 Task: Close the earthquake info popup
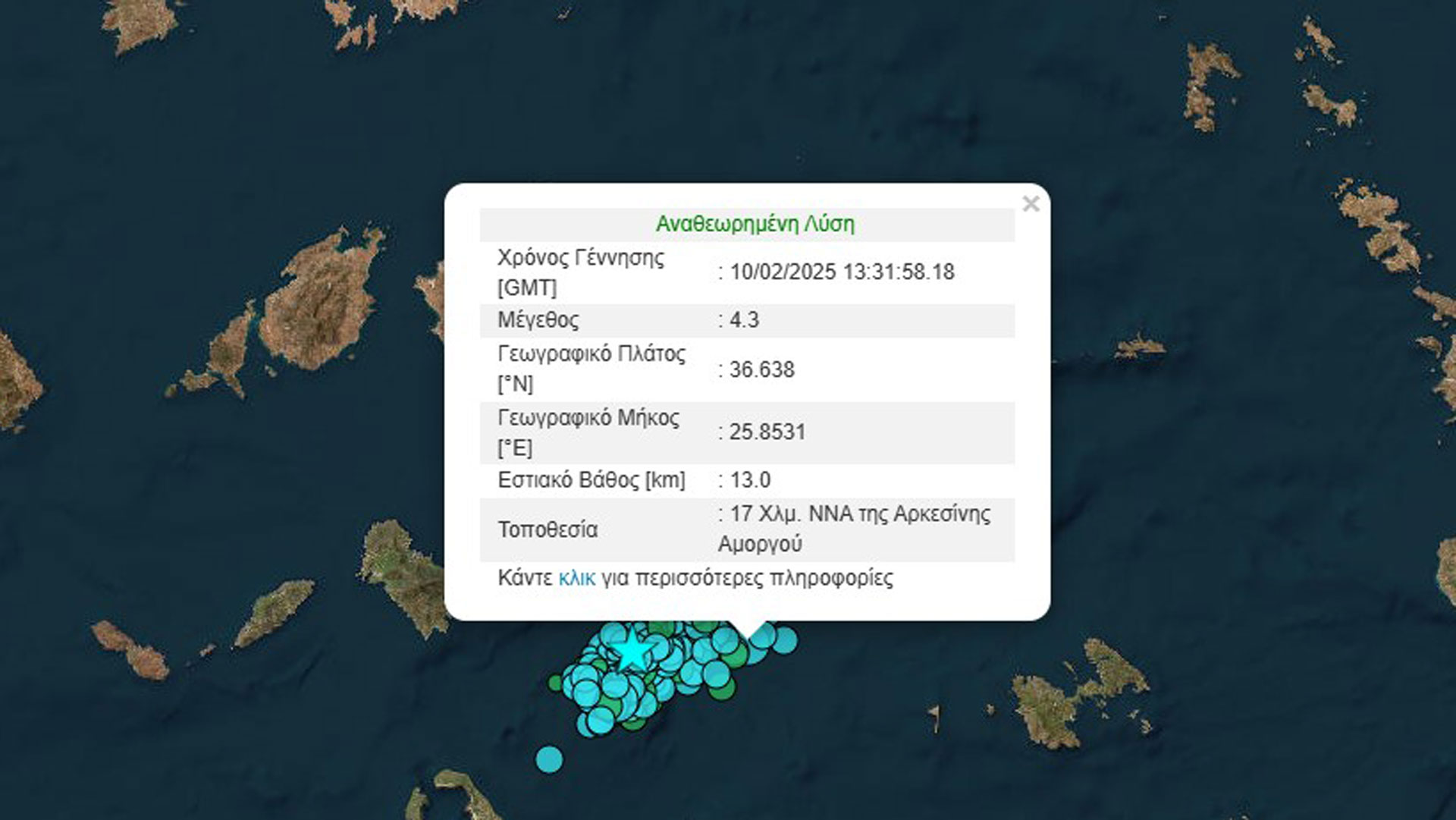click(x=1030, y=203)
